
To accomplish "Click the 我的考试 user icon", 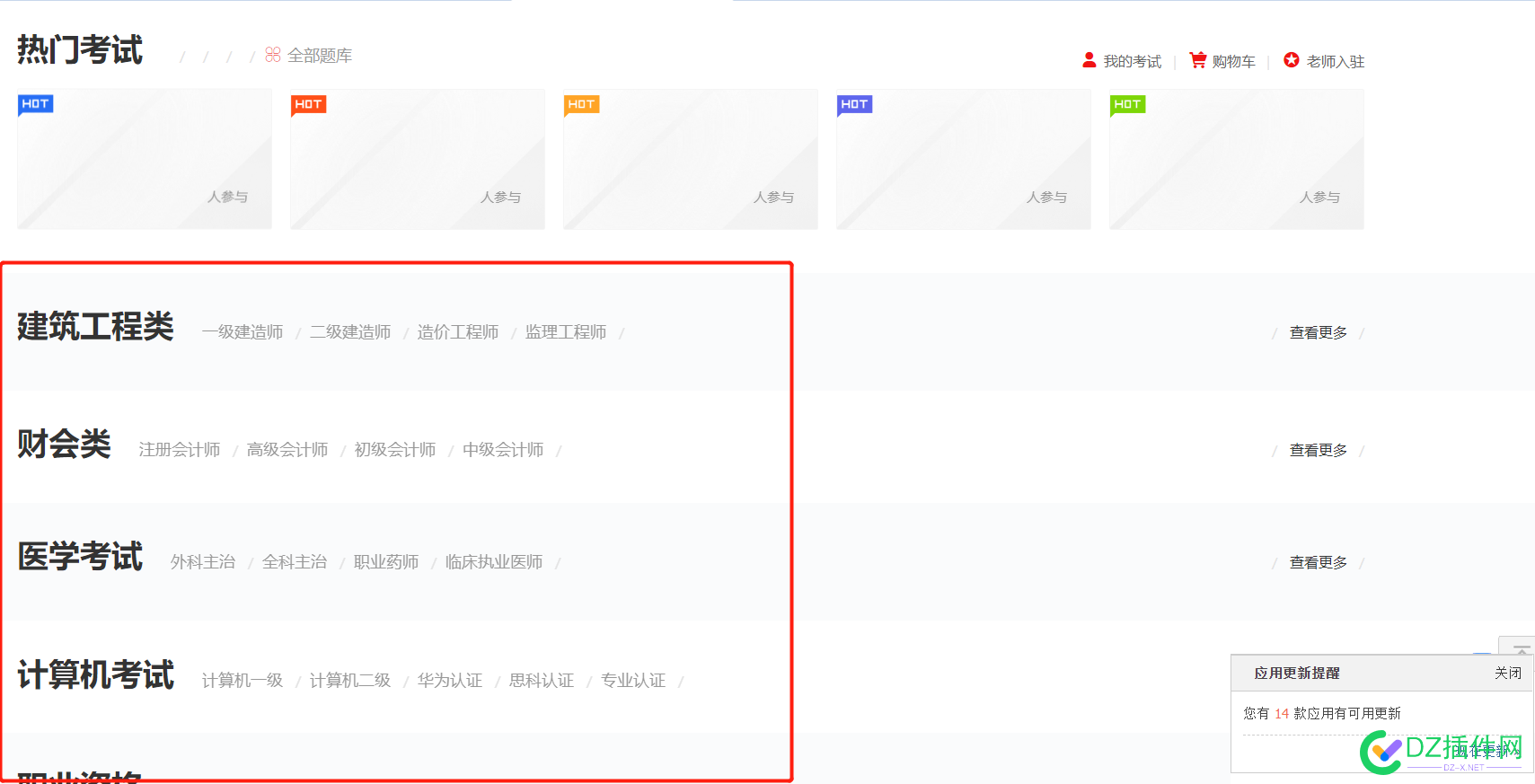I will coord(1089,60).
